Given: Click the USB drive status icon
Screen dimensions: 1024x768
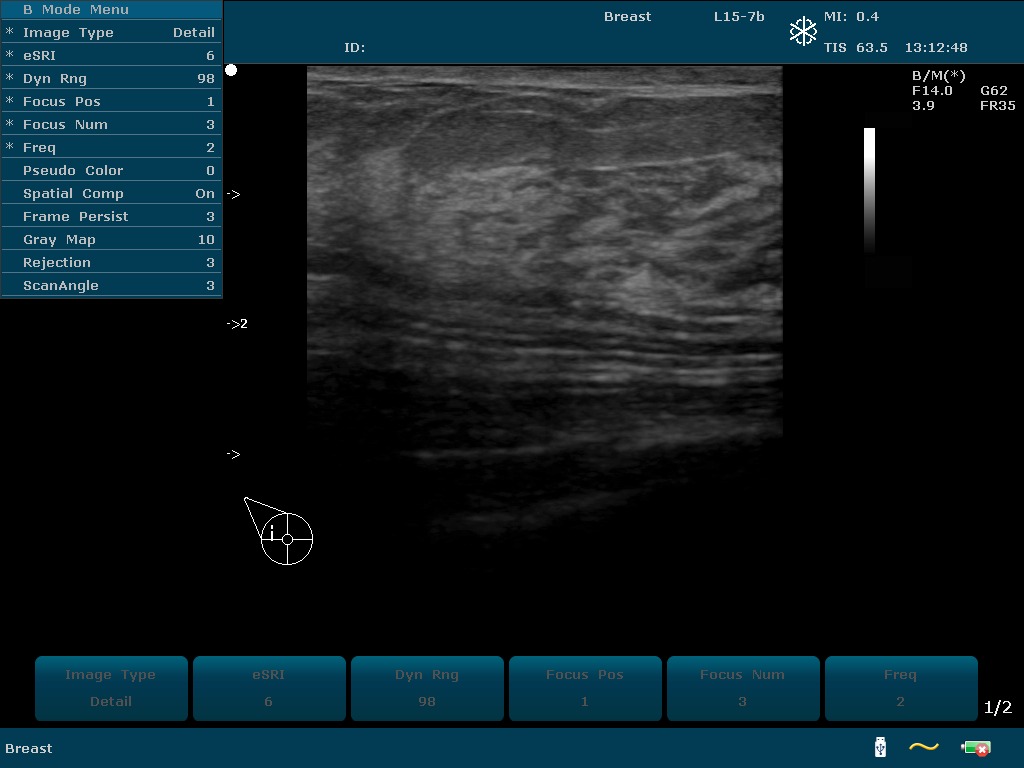Looking at the screenshot, I should point(880,747).
